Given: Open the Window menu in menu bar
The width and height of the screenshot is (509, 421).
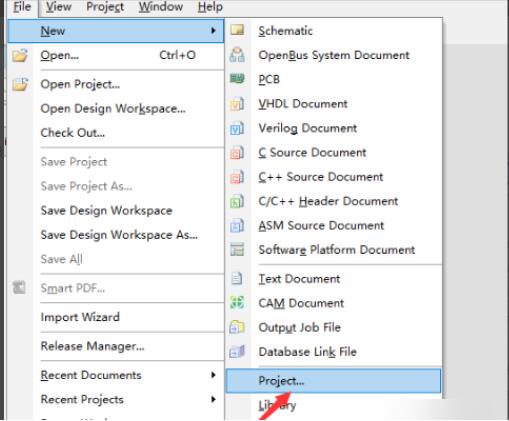Looking at the screenshot, I should tap(161, 7).
